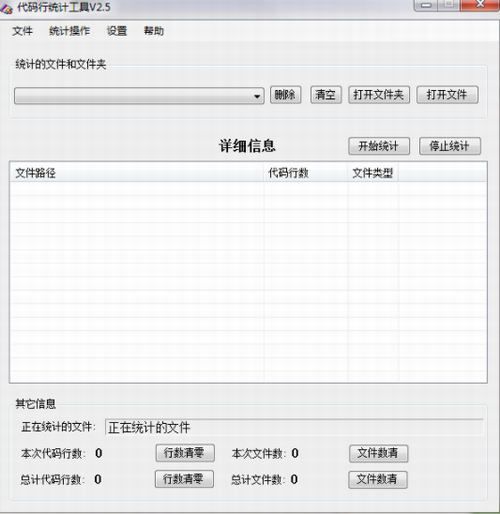500x514 pixels.
Task: Start counting with the 开始统计 button
Action: 379,146
